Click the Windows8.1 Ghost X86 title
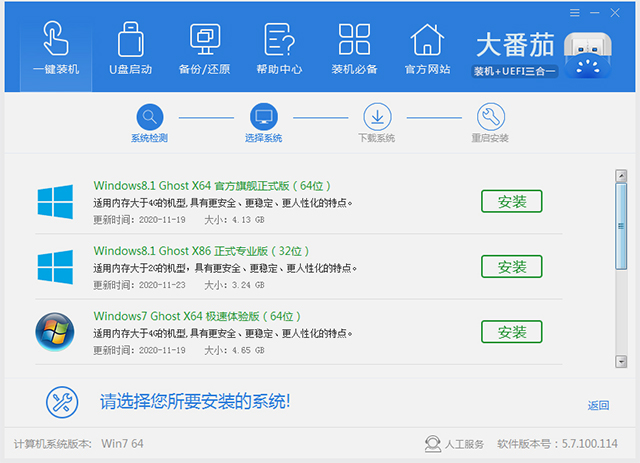The height and width of the screenshot is (463, 640). (201, 251)
